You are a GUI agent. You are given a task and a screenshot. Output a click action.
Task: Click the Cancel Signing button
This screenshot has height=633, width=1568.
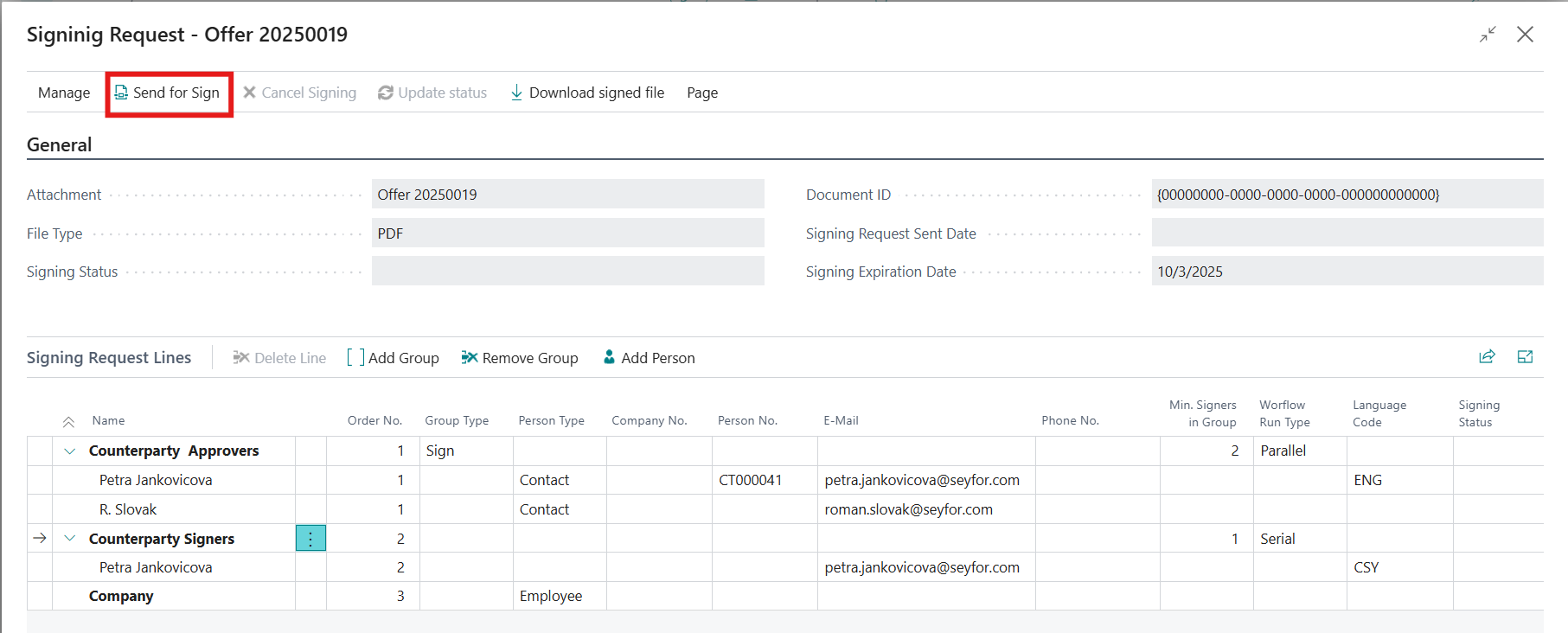[x=299, y=93]
